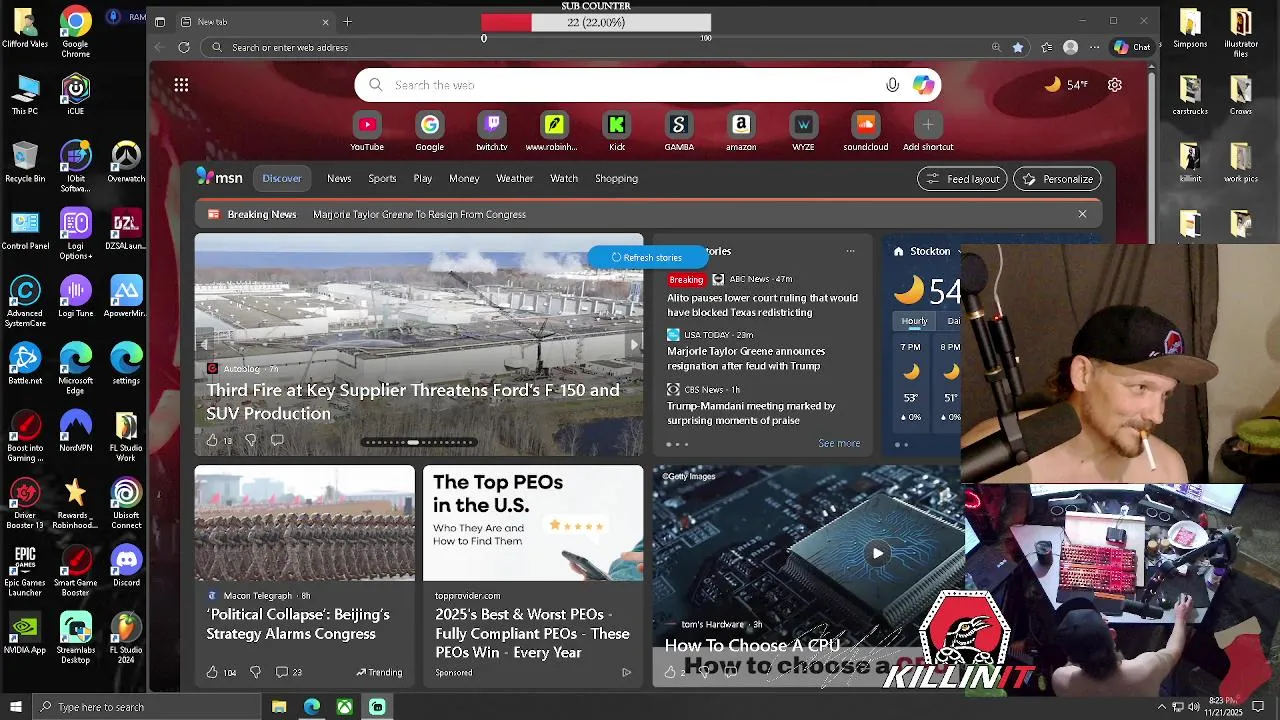Click the Refresh stories button
1280x720 pixels.
point(647,257)
